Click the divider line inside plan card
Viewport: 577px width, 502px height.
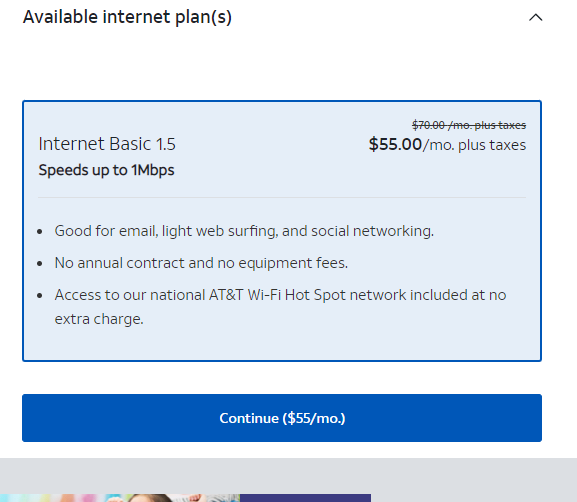282,197
